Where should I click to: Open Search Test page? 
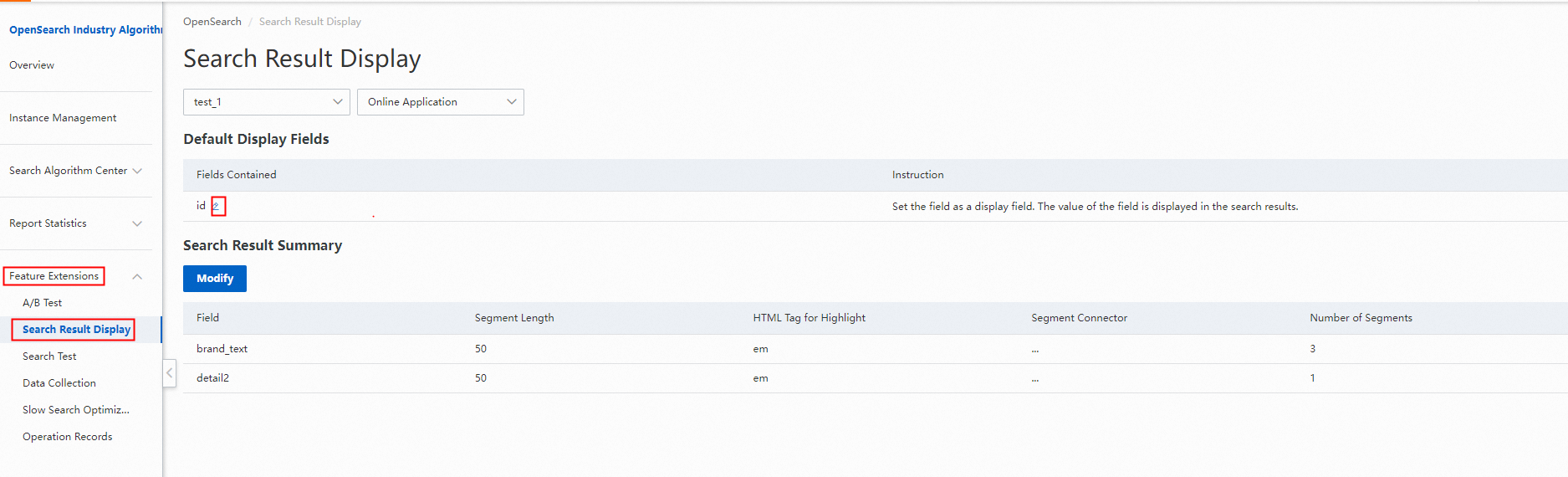(x=49, y=356)
